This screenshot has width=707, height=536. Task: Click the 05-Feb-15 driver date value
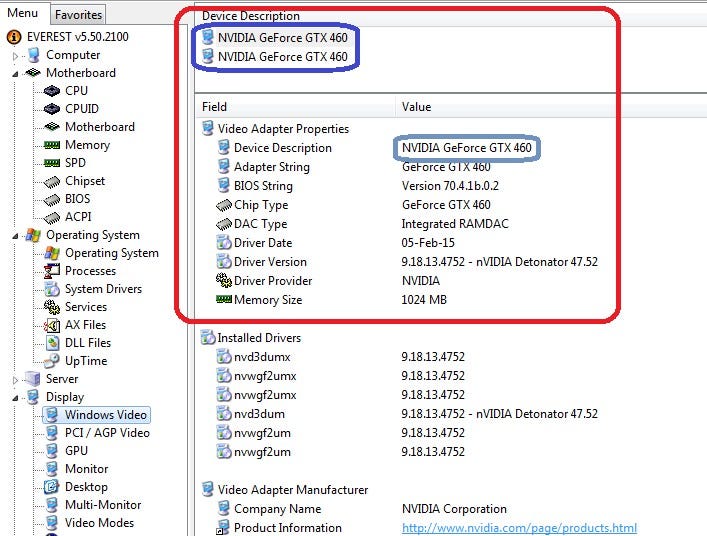(428, 243)
